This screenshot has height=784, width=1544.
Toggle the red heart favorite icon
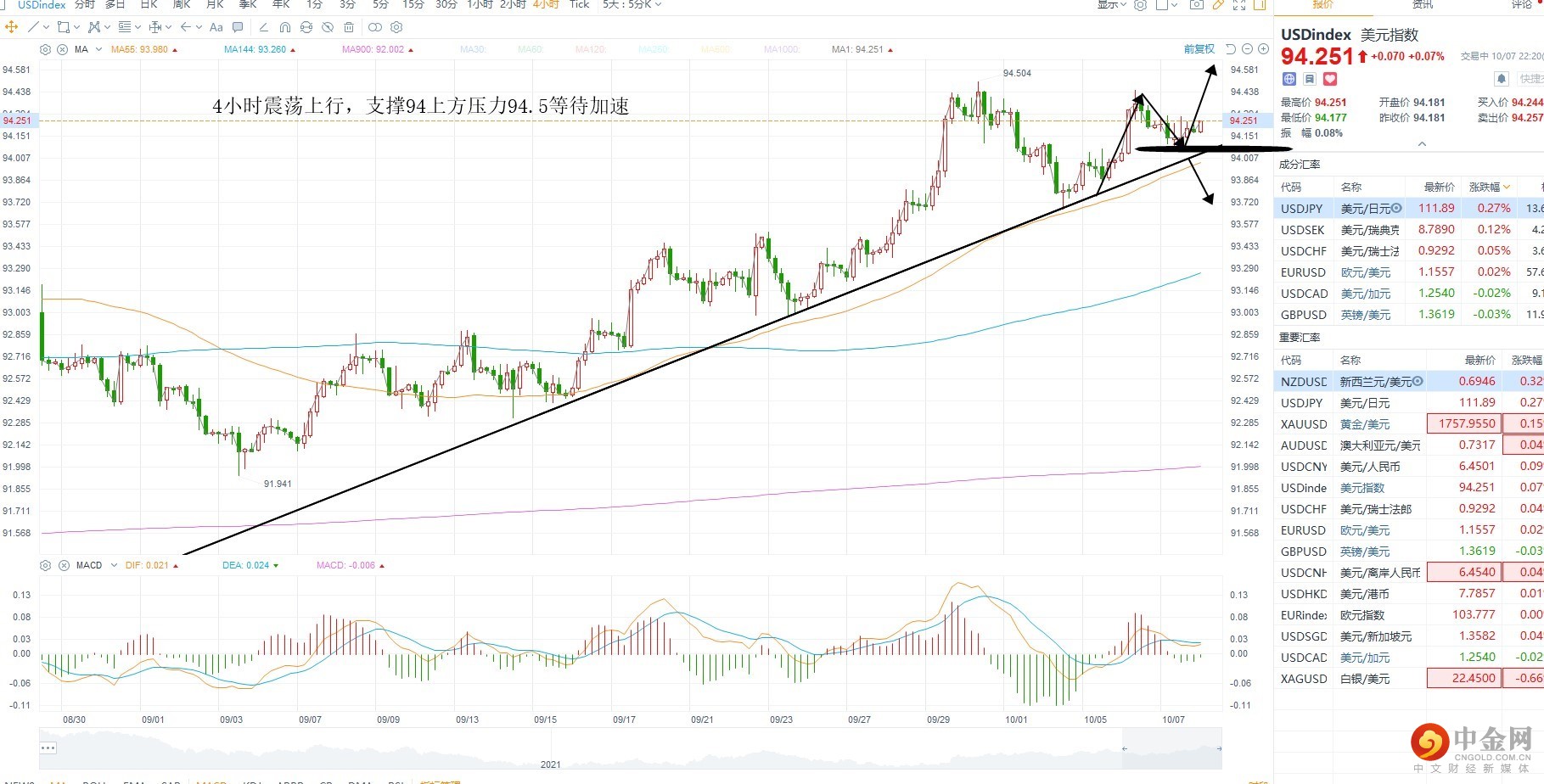point(1330,79)
